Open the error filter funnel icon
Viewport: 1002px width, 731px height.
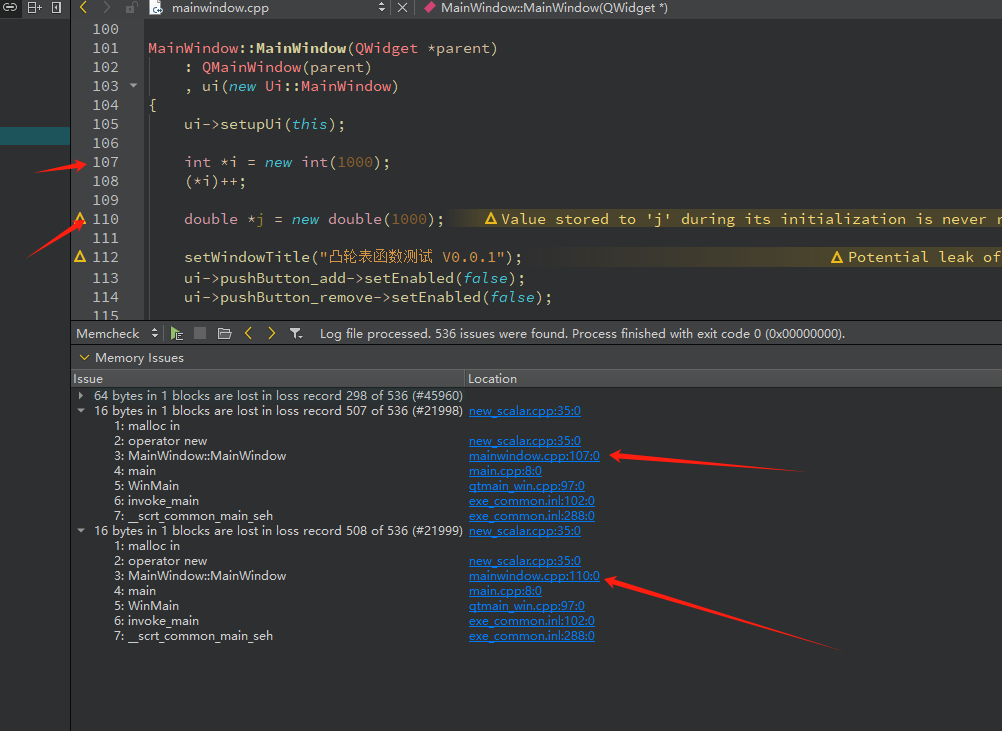click(296, 334)
